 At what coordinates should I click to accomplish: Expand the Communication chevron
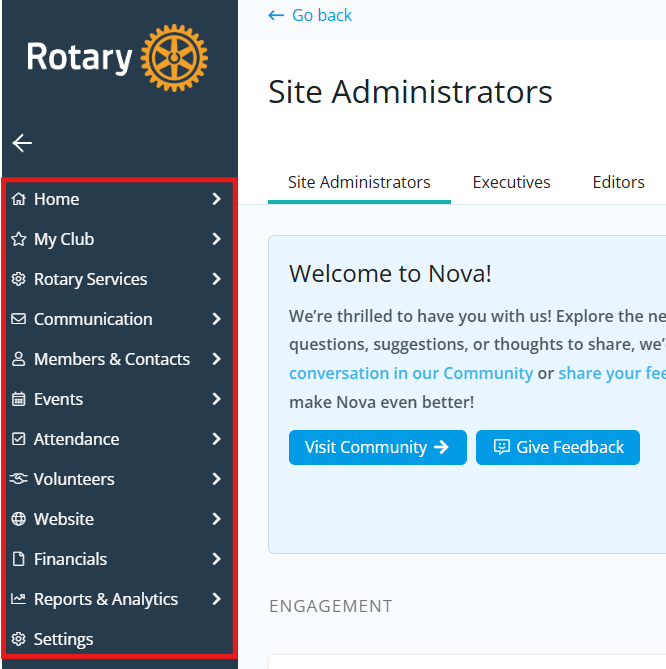pos(217,319)
